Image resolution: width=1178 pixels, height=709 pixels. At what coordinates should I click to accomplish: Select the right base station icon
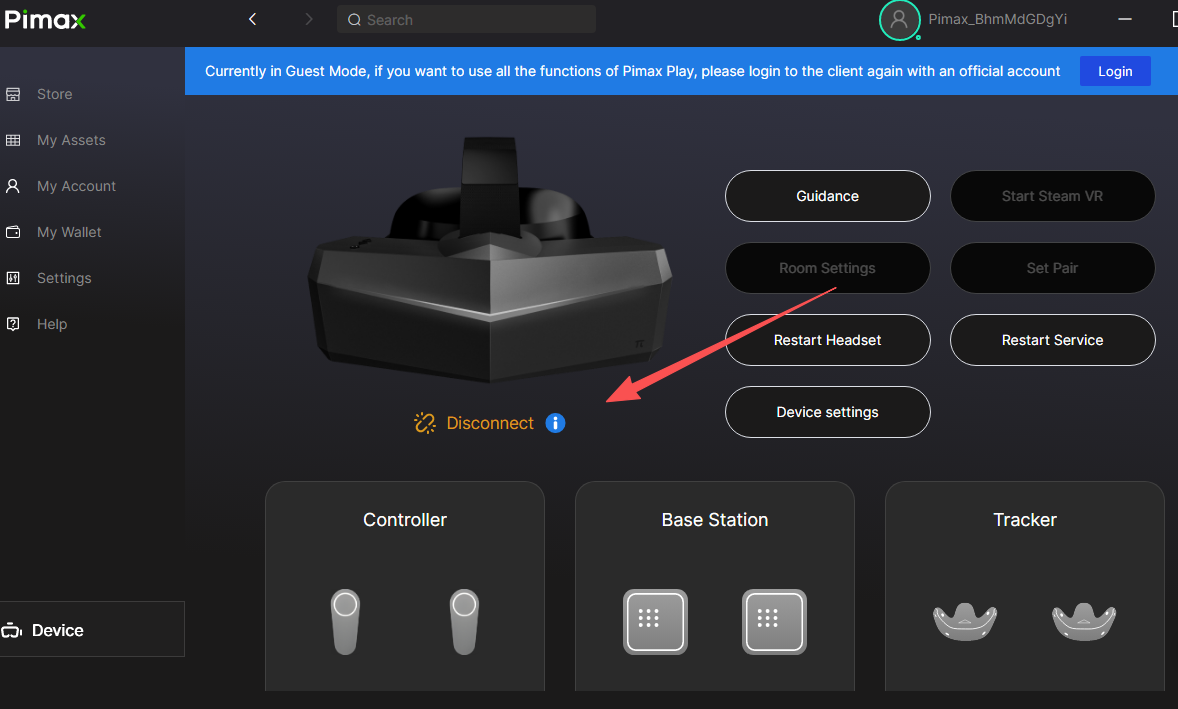coord(774,622)
